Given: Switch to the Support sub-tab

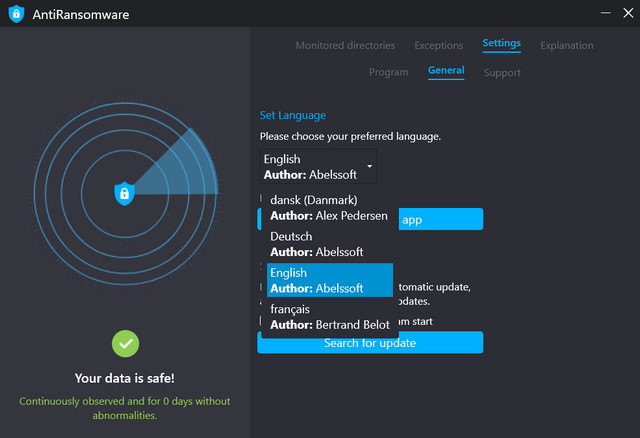Looking at the screenshot, I should point(502,72).
